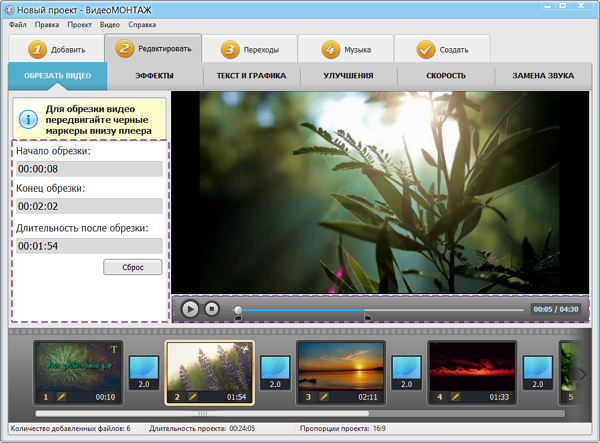Select step 2 Редактировать tab
This screenshot has width=600, height=443.
click(153, 48)
